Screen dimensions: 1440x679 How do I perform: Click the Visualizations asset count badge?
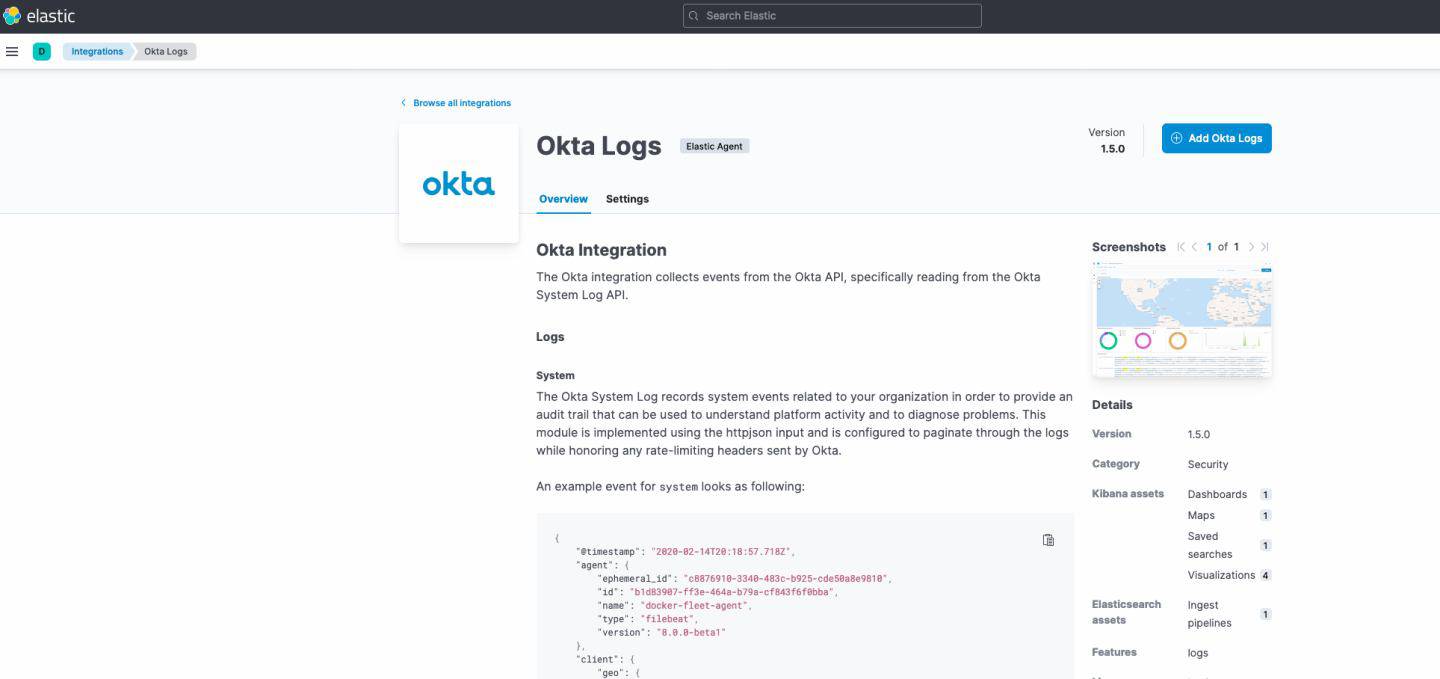(x=1265, y=575)
